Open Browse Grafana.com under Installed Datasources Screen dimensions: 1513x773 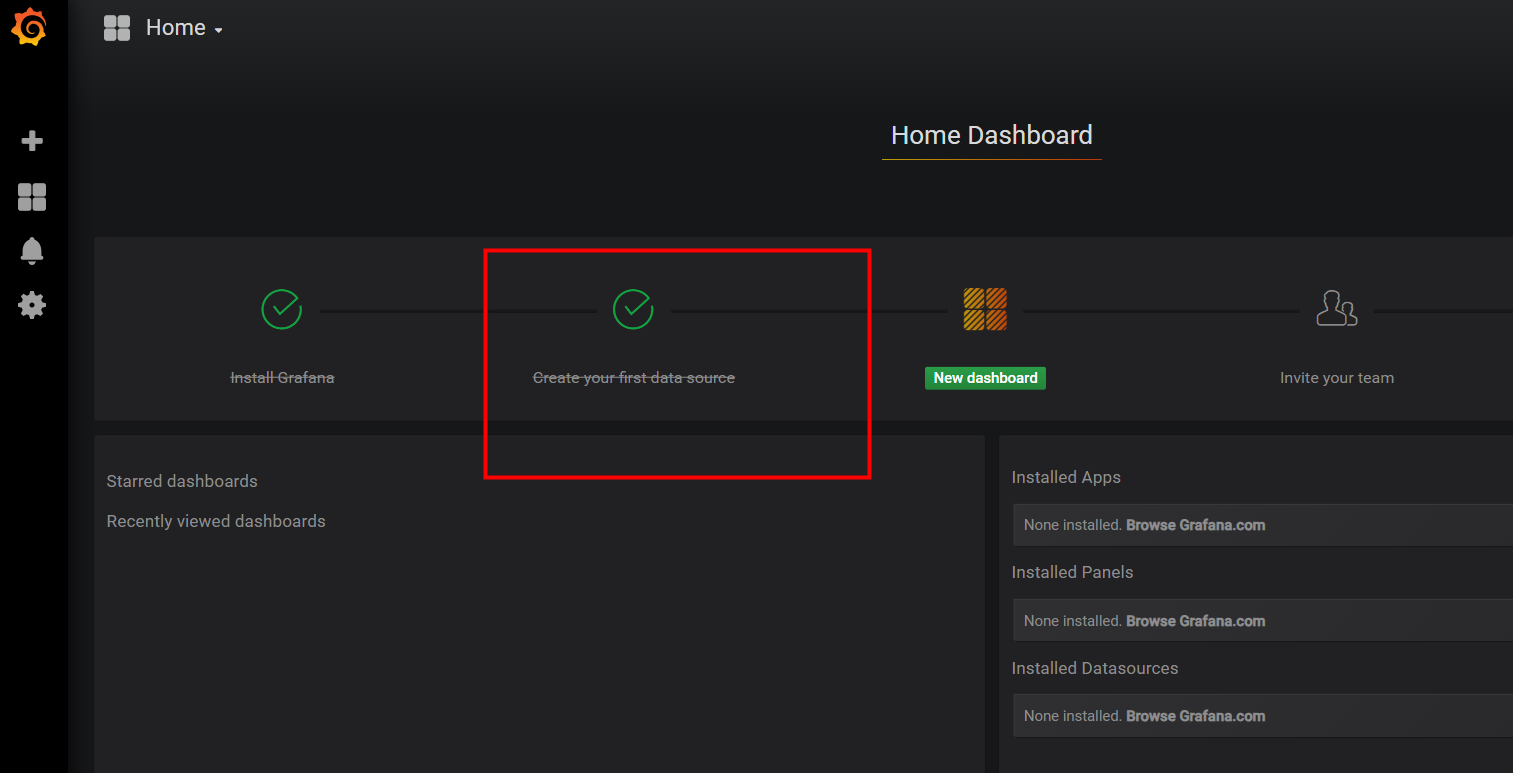(1195, 716)
